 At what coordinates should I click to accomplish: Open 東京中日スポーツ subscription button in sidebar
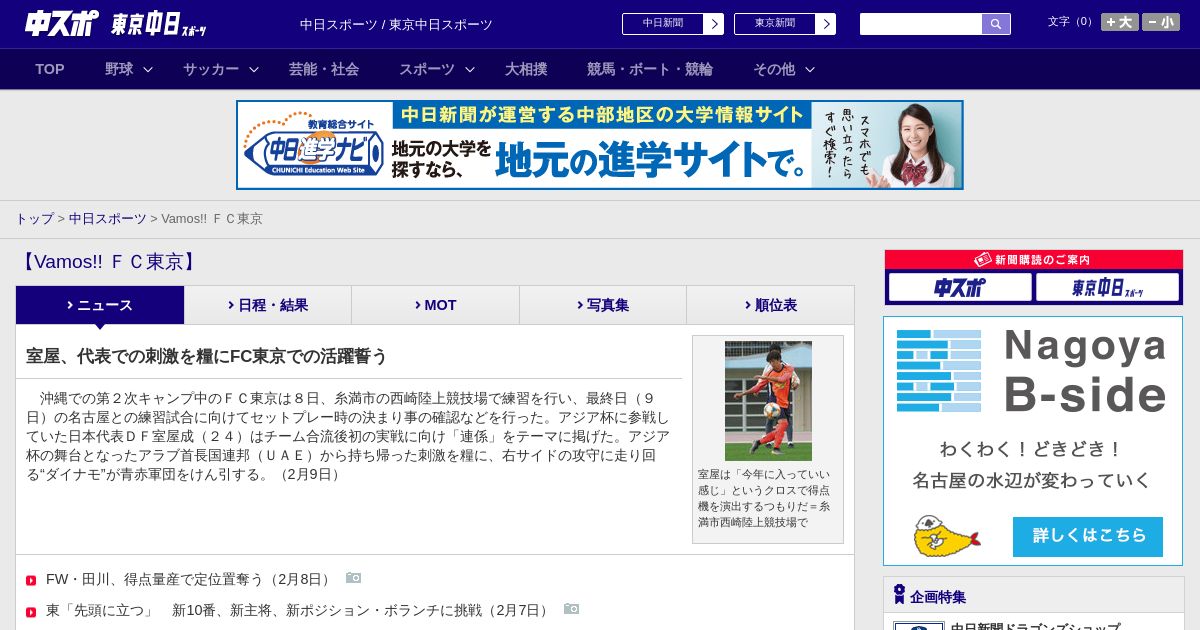[x=1107, y=287]
